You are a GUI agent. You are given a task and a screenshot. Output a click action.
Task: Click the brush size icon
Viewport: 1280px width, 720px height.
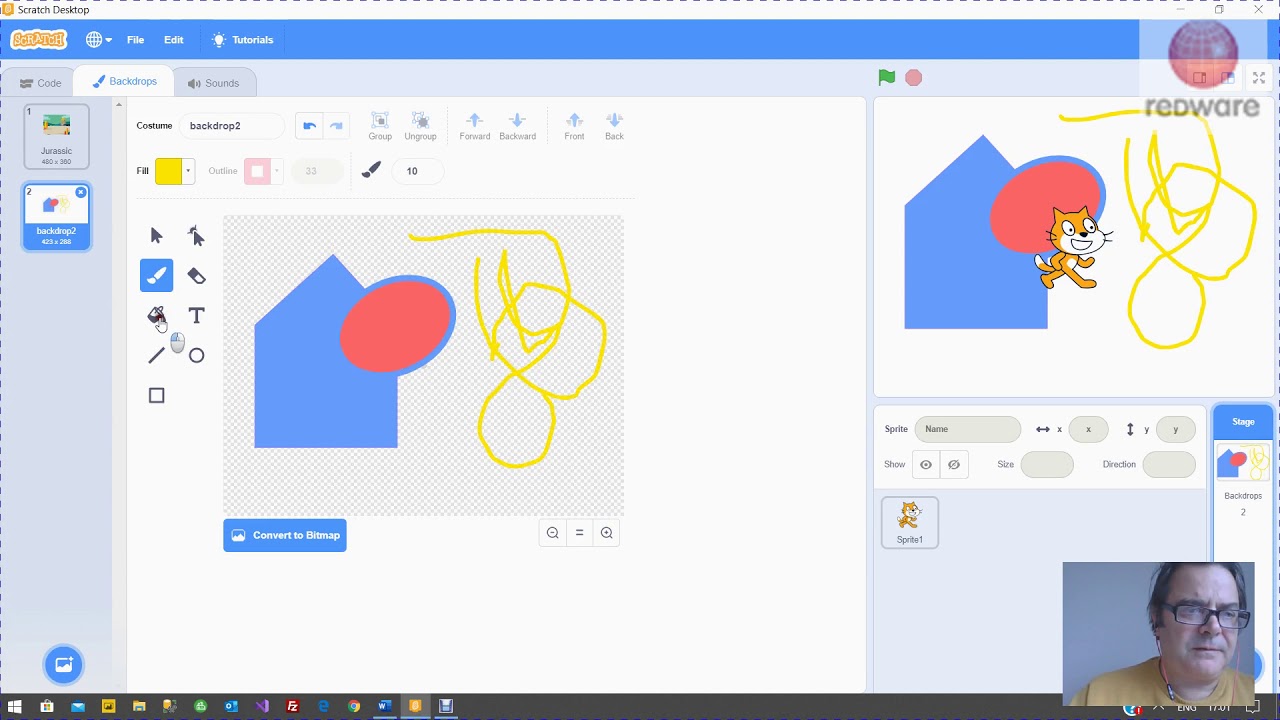point(371,171)
